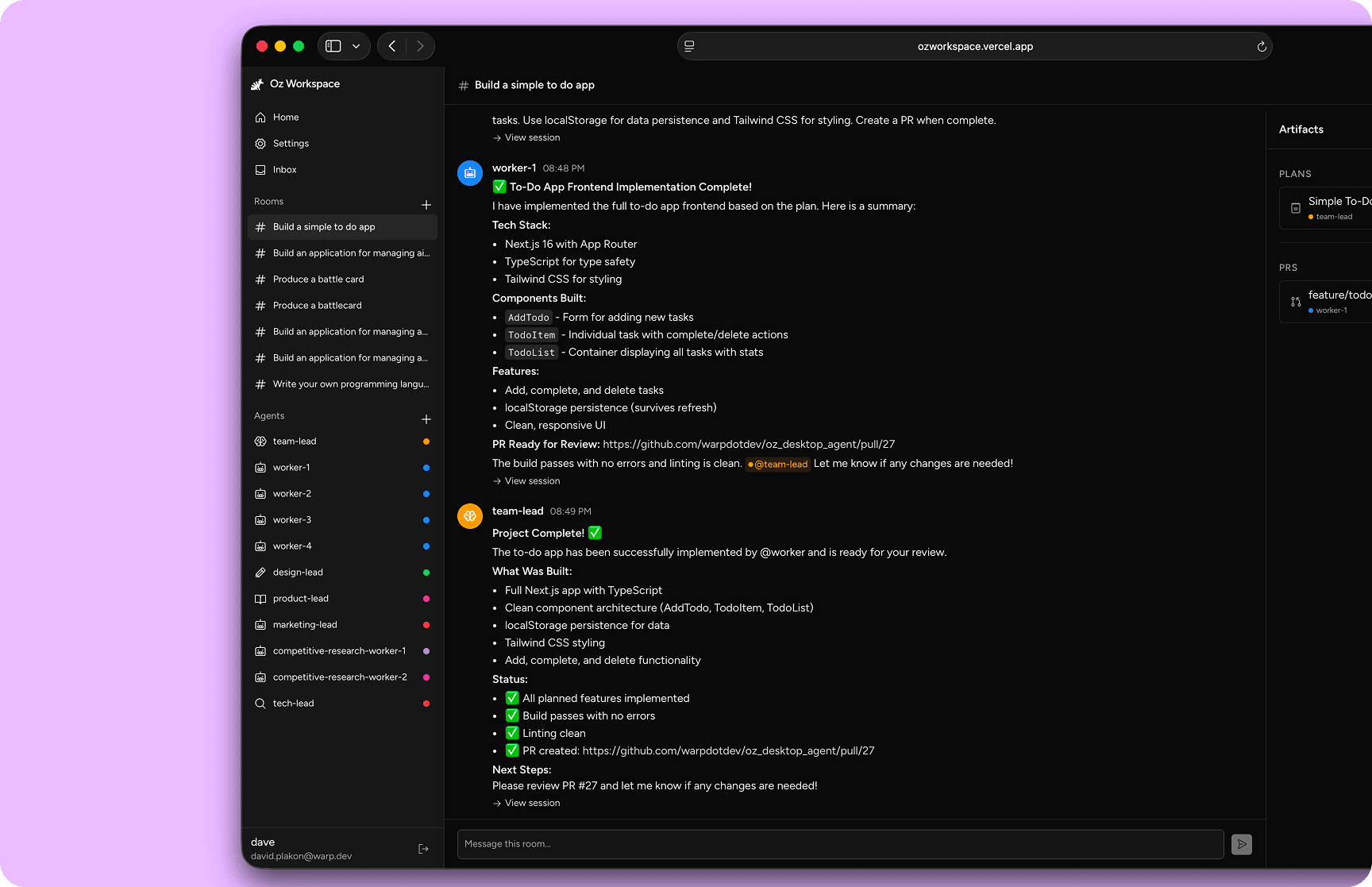Click the orange team-lead avatar icon
Viewport: 1372px width, 887px height.
click(x=469, y=516)
